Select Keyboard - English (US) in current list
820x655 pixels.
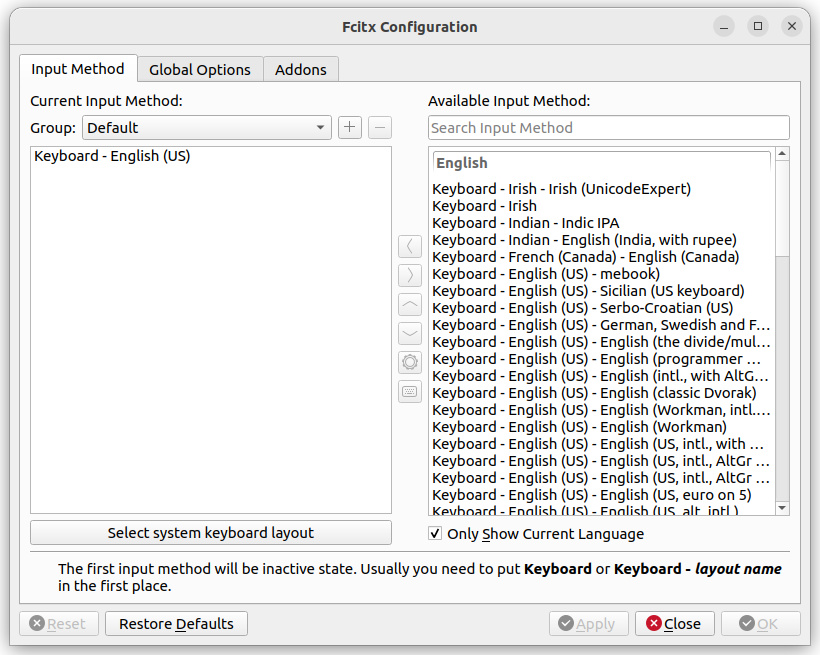pyautogui.click(x=211, y=156)
